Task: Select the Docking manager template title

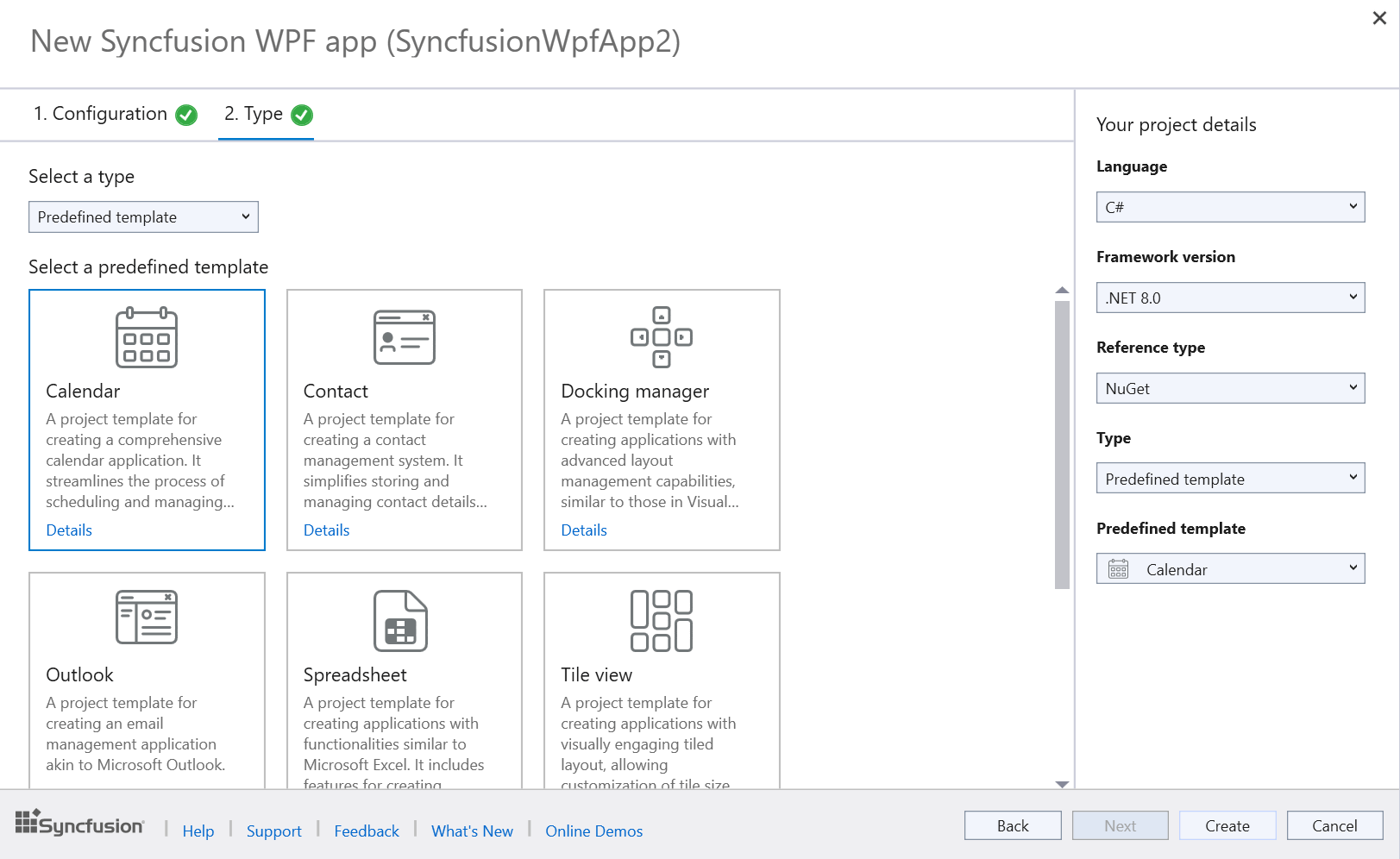Action: coord(635,392)
